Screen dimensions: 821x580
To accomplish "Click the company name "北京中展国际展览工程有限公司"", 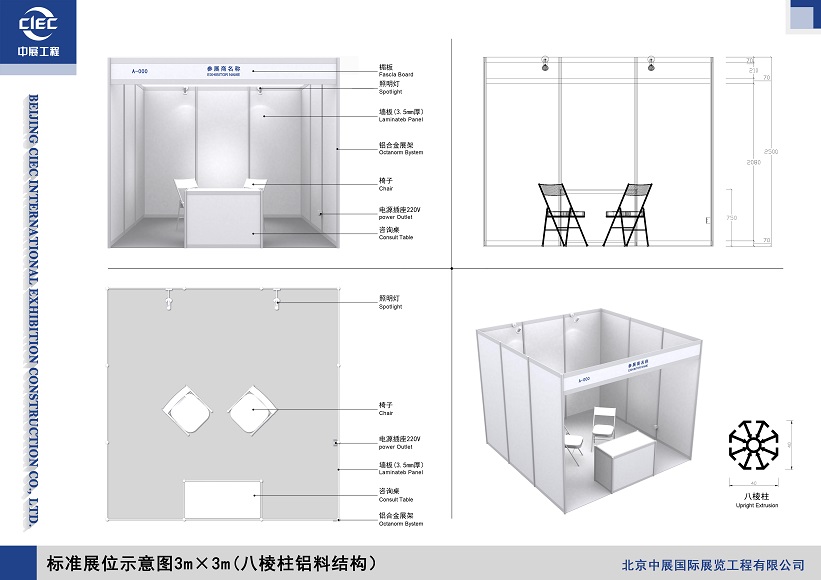I will pos(712,565).
